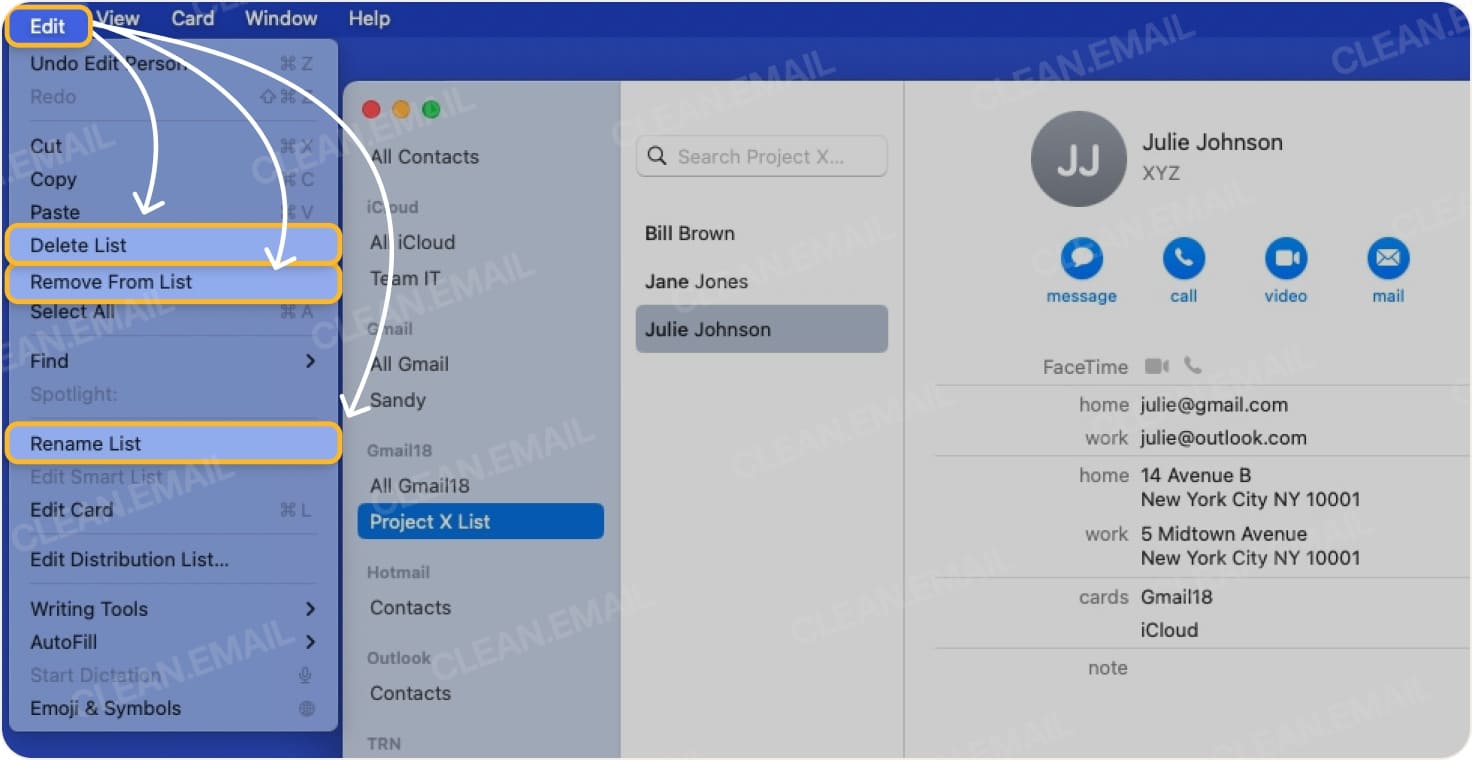Image resolution: width=1472 pixels, height=760 pixels.
Task: Open the Window menu
Action: [x=280, y=18]
